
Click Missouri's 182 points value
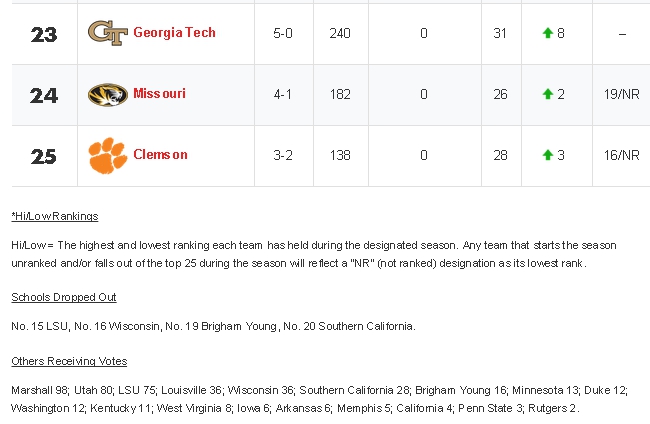point(340,94)
